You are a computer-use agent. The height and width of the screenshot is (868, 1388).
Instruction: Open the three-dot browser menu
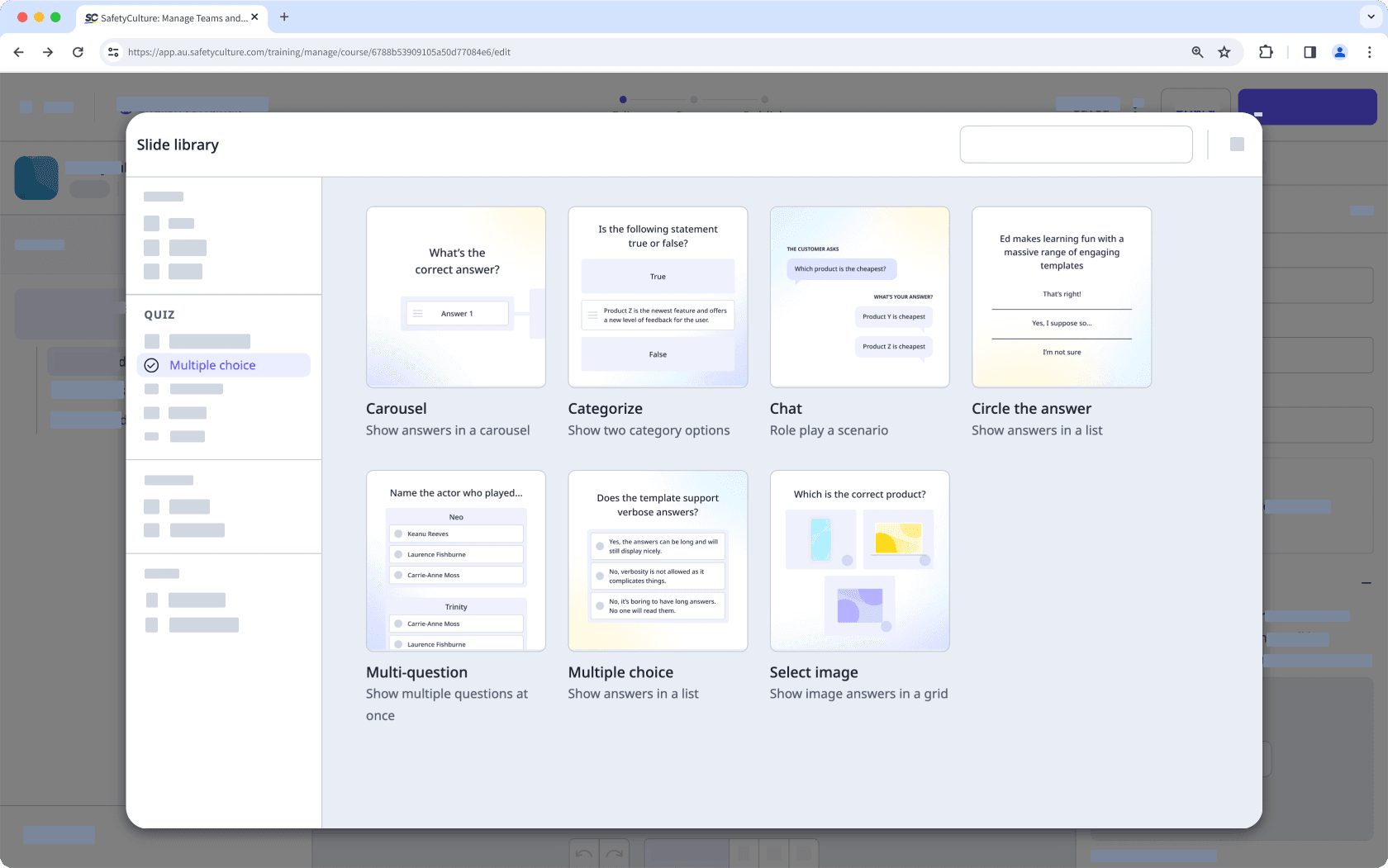click(x=1369, y=51)
